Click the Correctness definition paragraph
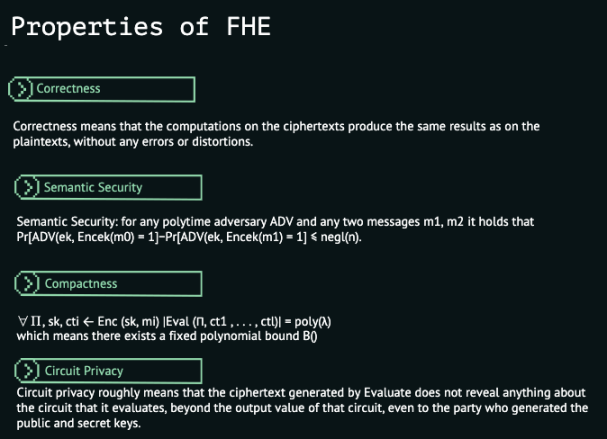 point(276,134)
